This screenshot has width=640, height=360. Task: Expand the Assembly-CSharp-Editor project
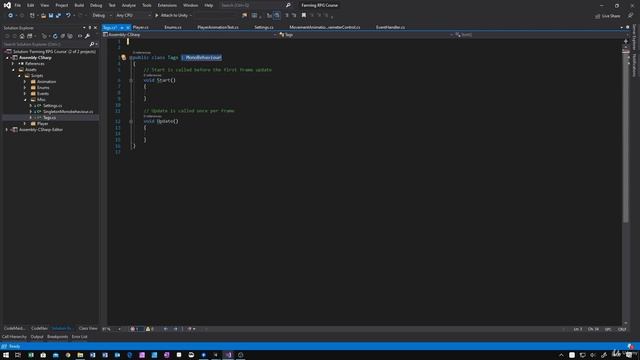(7, 129)
